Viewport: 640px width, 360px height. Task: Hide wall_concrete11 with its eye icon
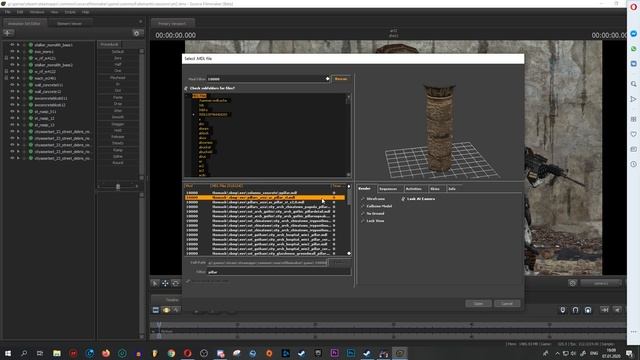click(12, 85)
